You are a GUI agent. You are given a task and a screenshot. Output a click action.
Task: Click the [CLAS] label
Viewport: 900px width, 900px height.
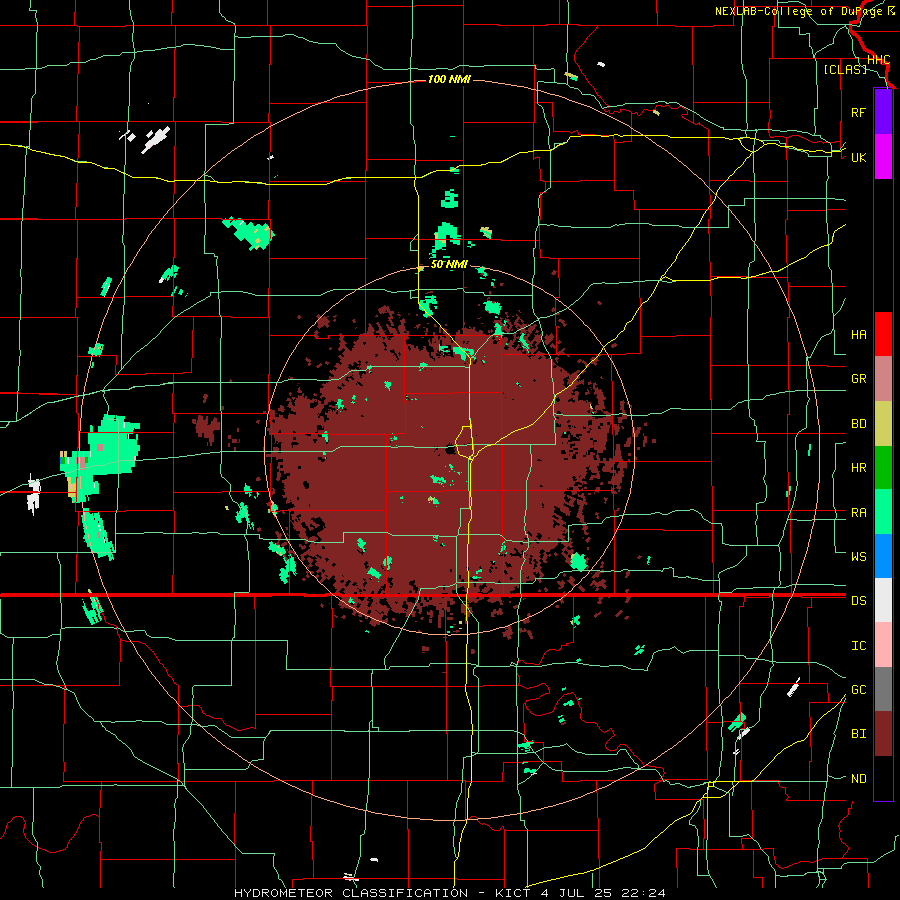tap(845, 70)
